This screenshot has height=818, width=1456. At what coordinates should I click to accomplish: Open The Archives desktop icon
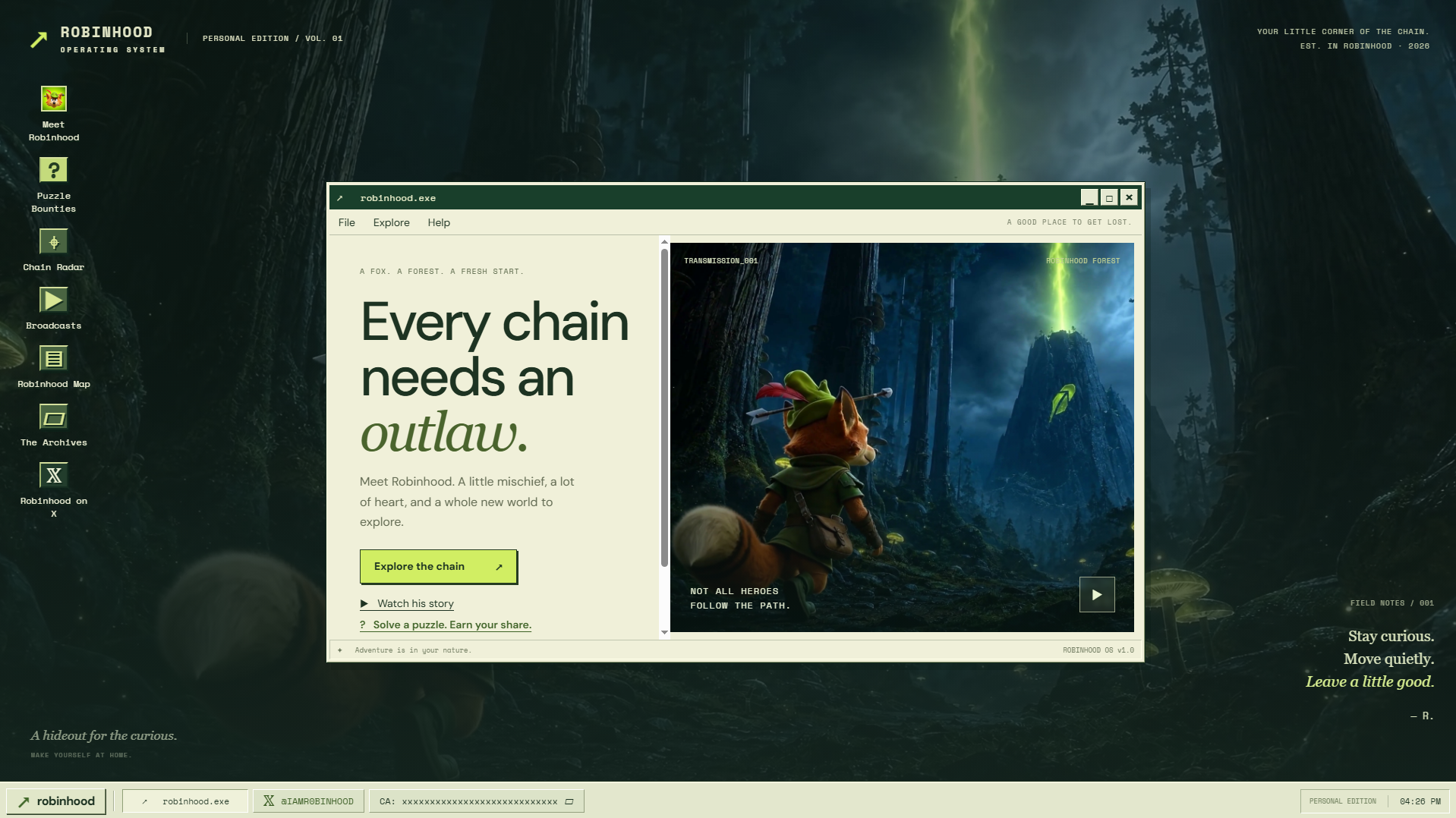(53, 417)
